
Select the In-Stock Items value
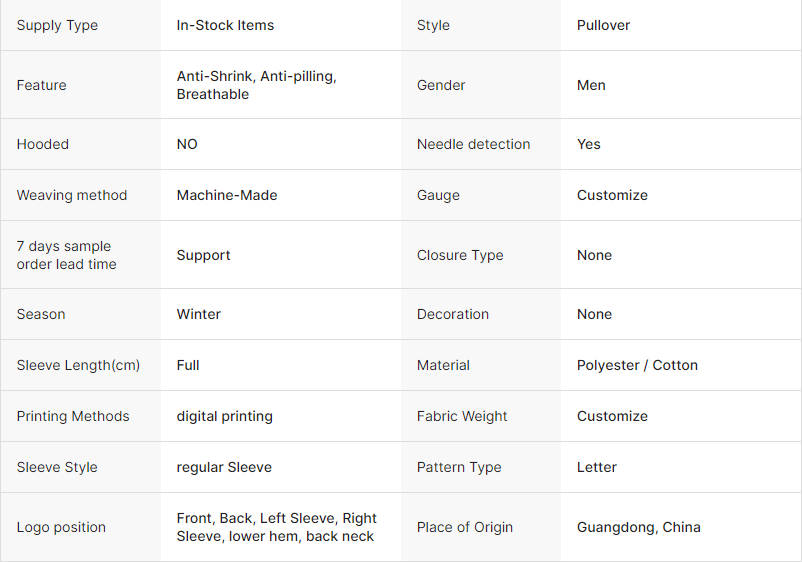(x=225, y=25)
